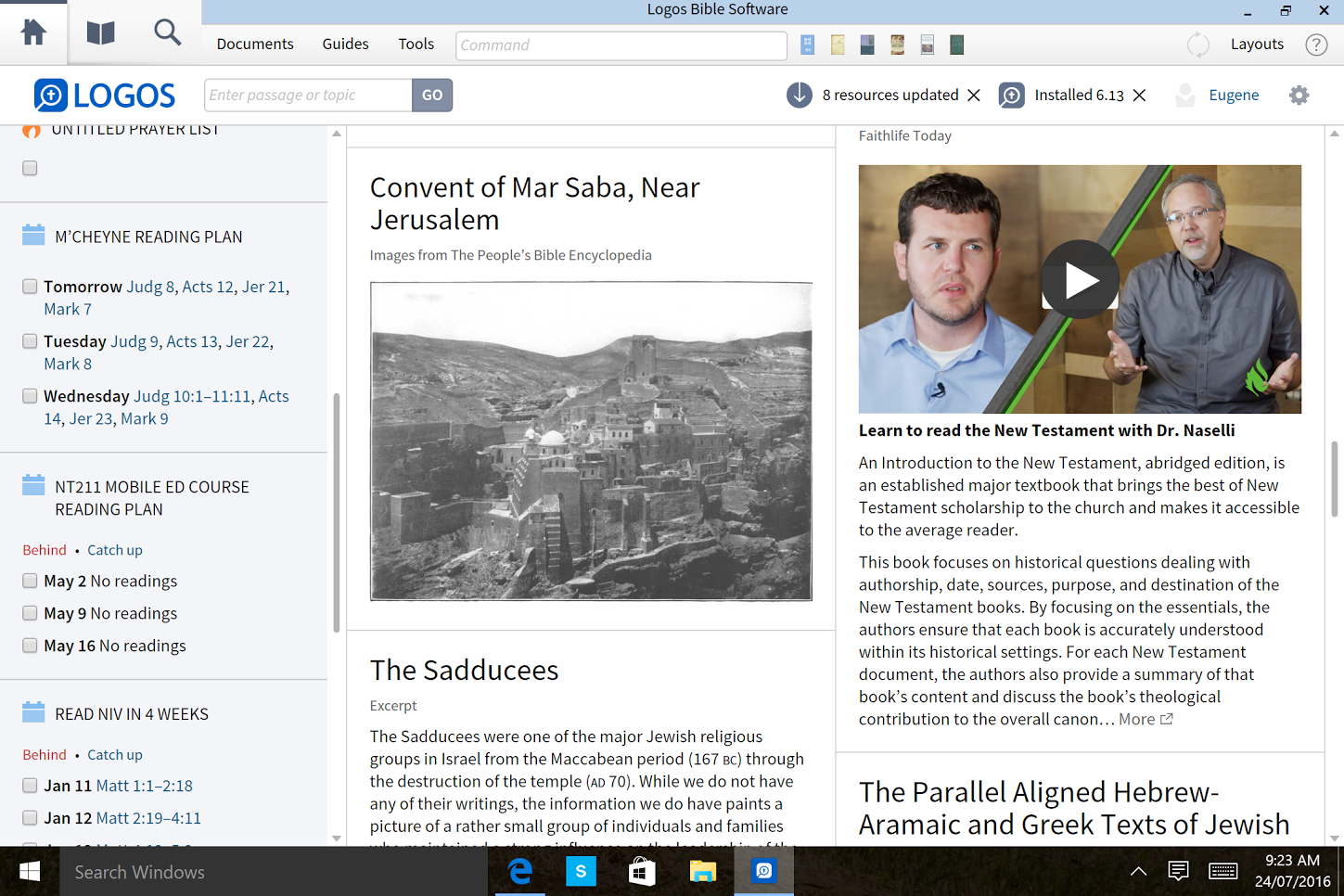Open the Search magnifier icon

coord(167,32)
